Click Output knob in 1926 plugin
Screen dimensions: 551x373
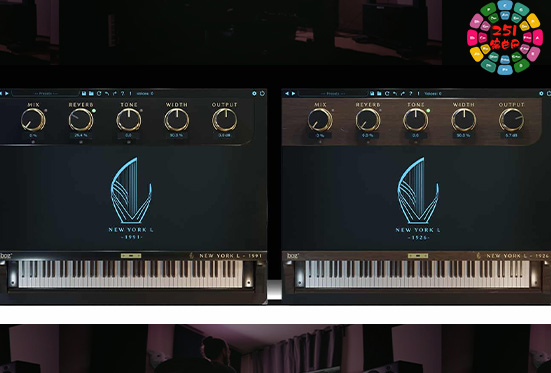[511, 120]
